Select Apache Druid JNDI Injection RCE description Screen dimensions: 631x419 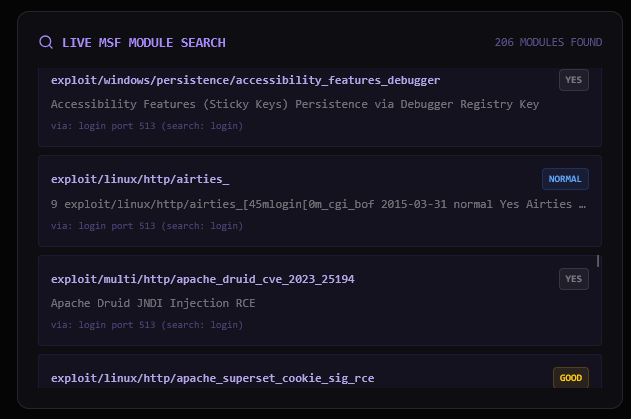tap(153, 303)
